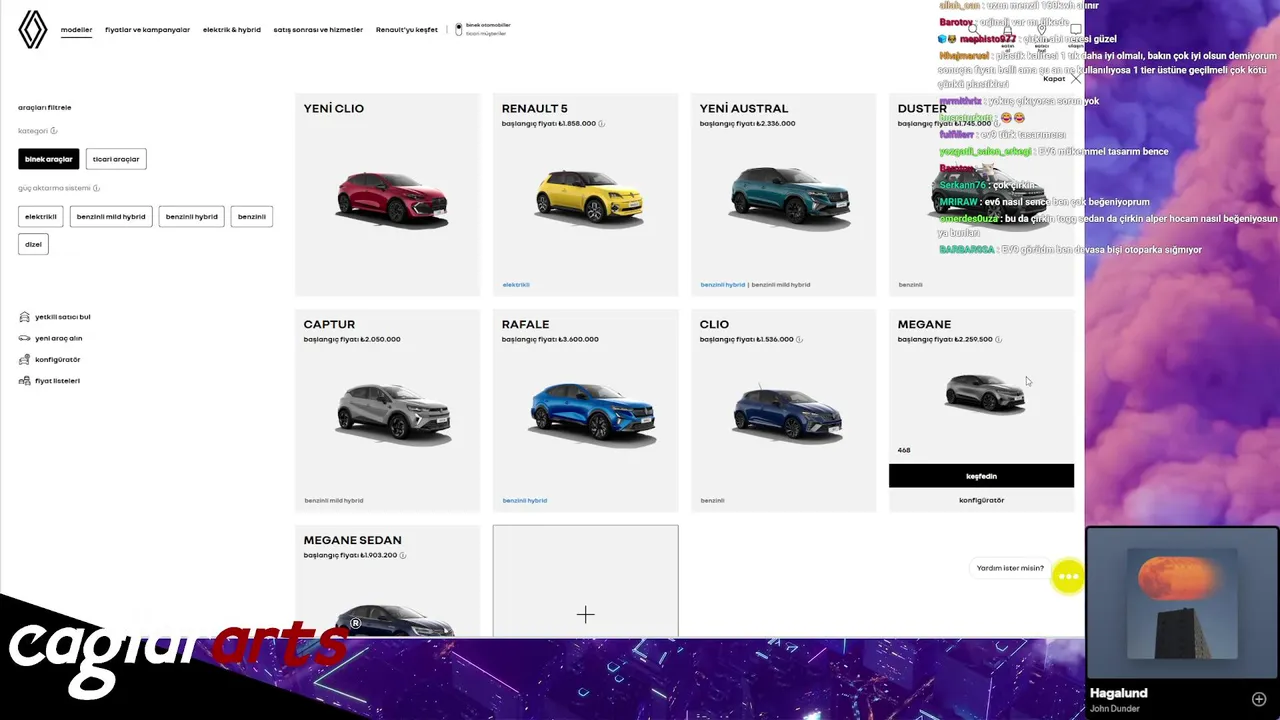The height and width of the screenshot is (720, 1280).
Task: Open the 'modeller' menu
Action: coord(76,30)
